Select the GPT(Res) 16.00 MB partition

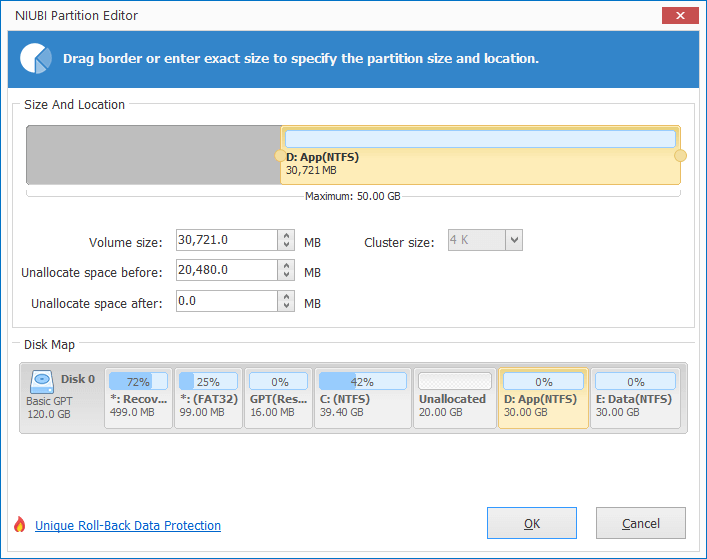[x=278, y=398]
